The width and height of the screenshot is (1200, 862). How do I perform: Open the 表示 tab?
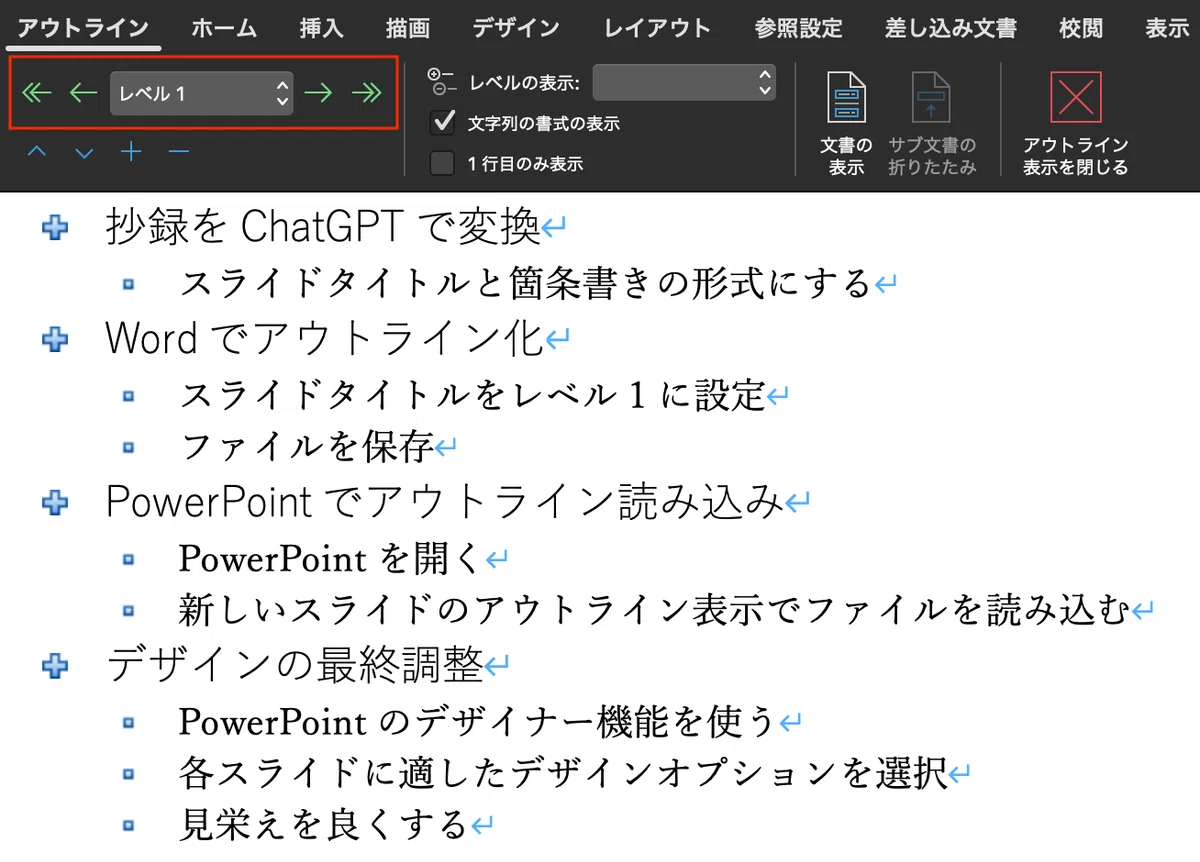pos(1167,28)
